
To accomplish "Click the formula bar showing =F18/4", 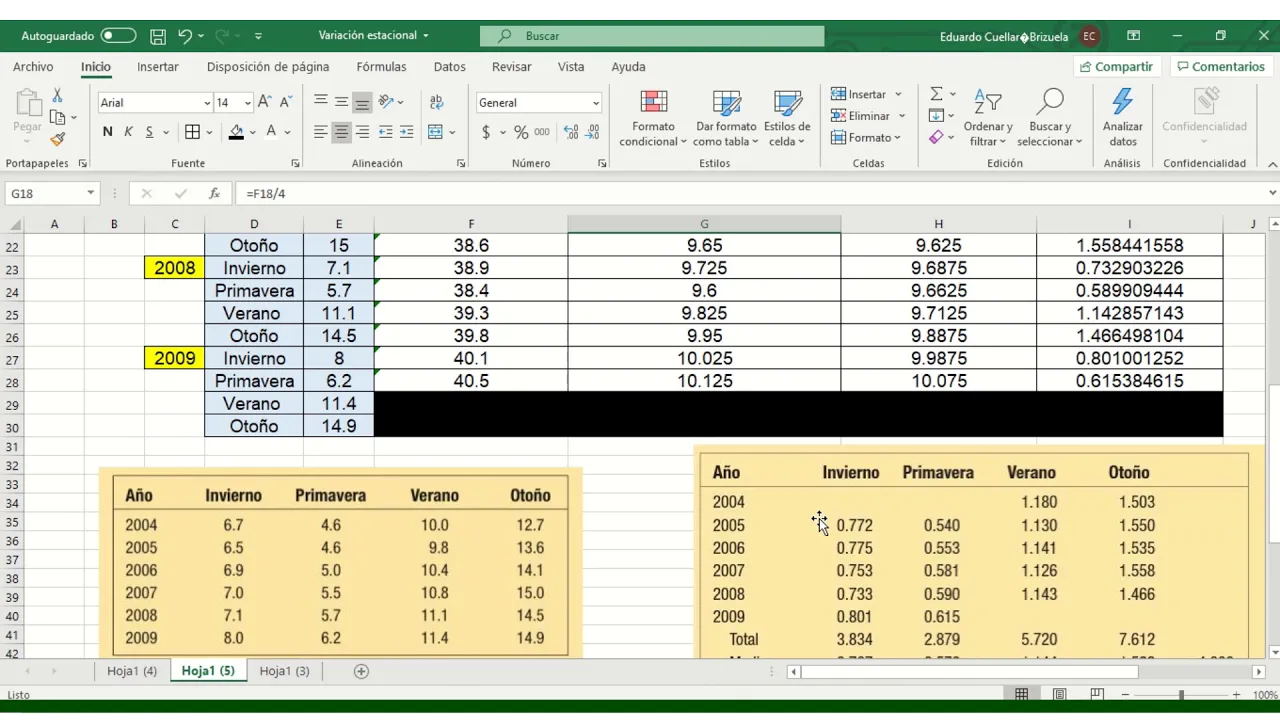I will [x=750, y=194].
